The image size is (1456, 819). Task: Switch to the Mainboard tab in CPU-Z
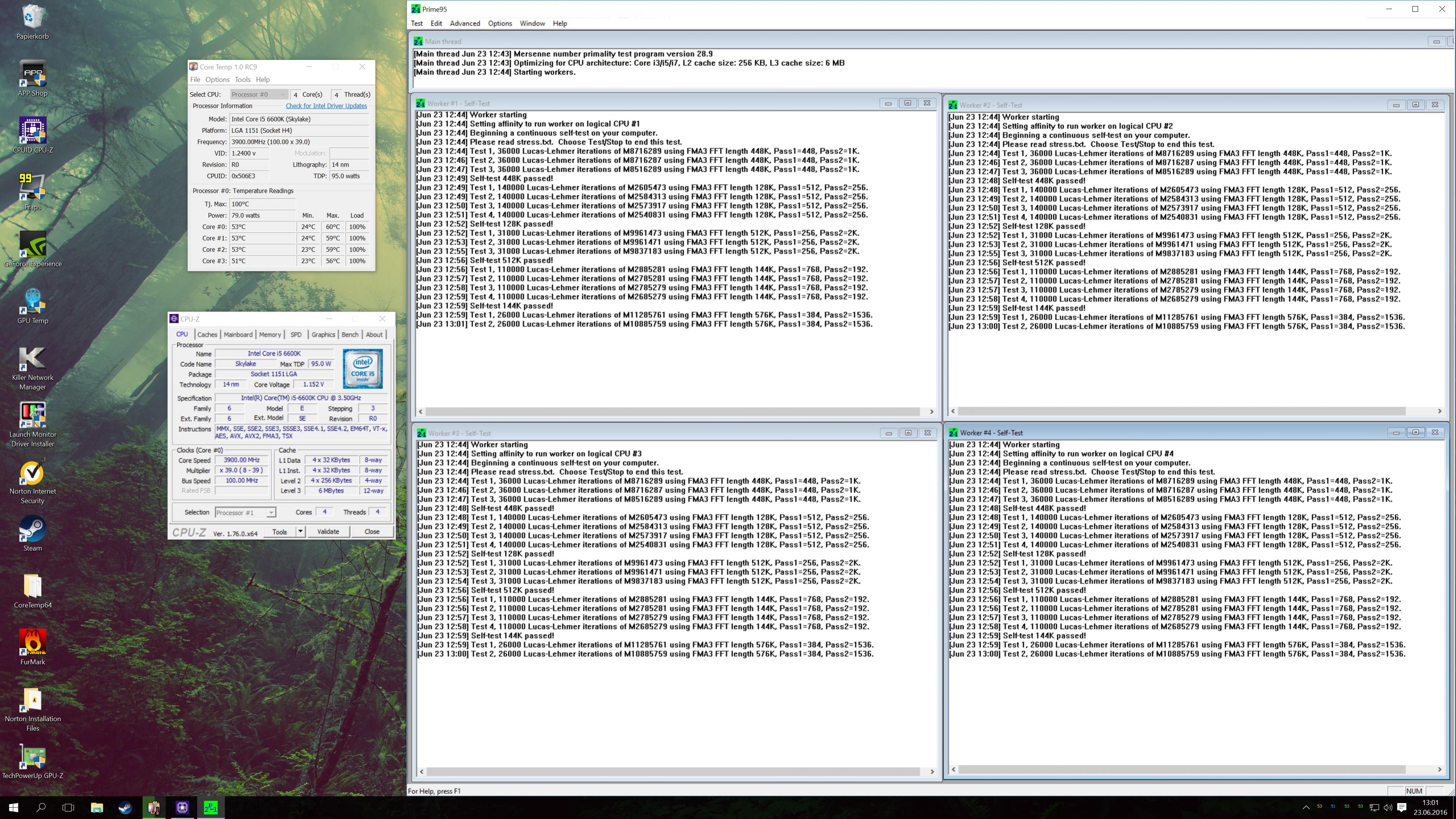pyautogui.click(x=238, y=335)
